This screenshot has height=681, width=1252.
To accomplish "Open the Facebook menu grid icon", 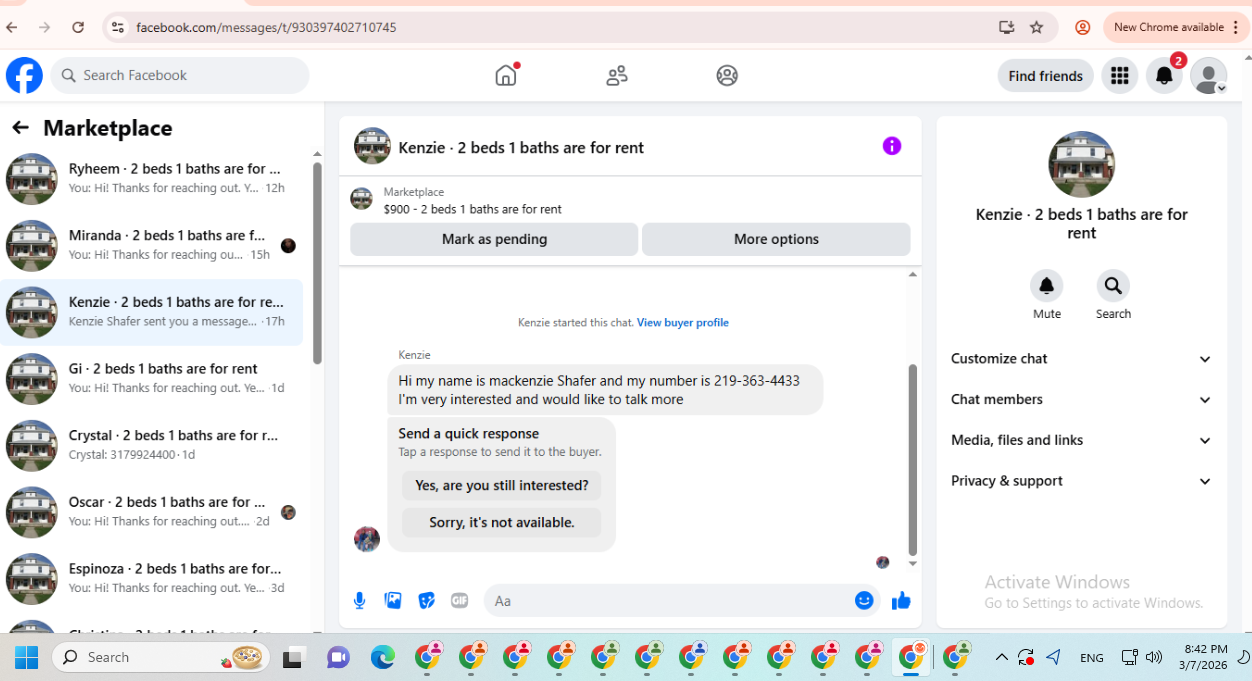I will tap(1120, 75).
